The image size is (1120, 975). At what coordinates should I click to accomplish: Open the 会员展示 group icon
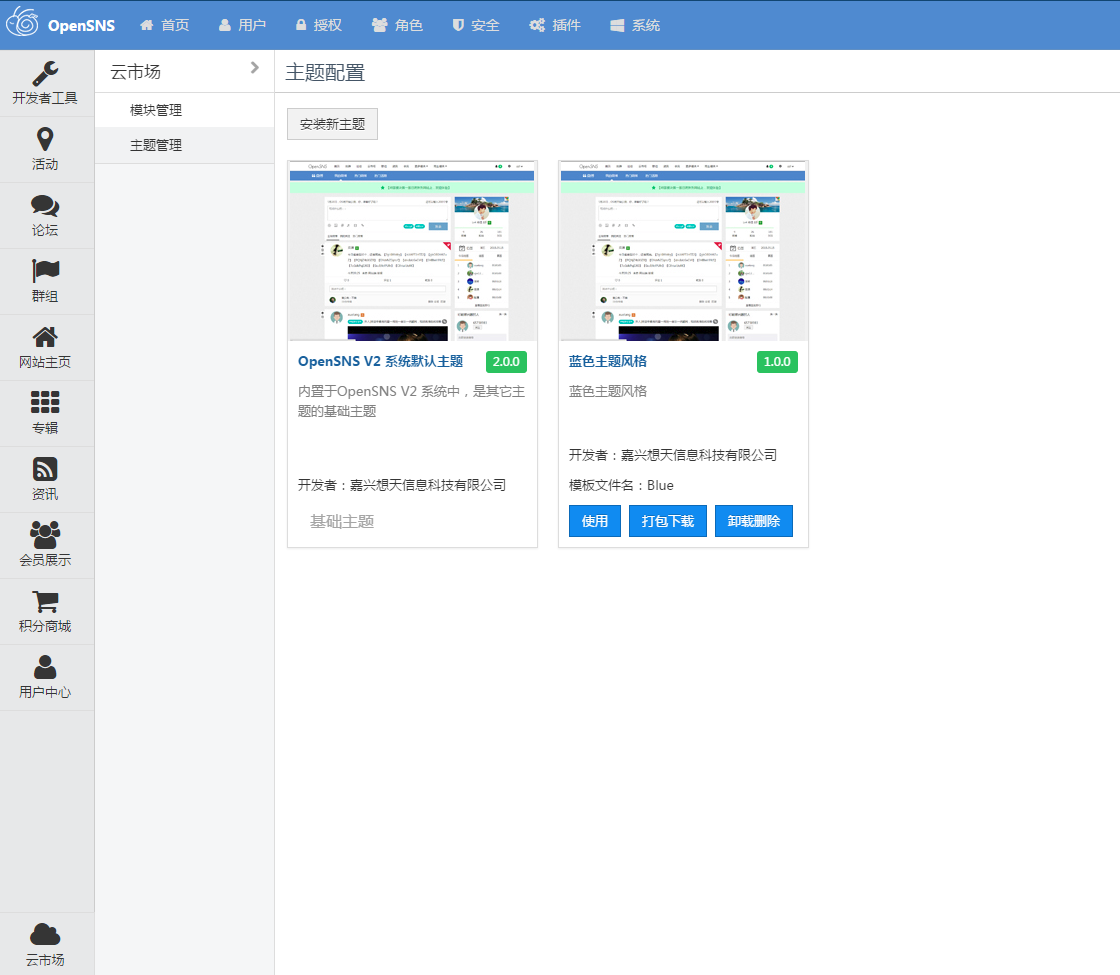pos(45,535)
